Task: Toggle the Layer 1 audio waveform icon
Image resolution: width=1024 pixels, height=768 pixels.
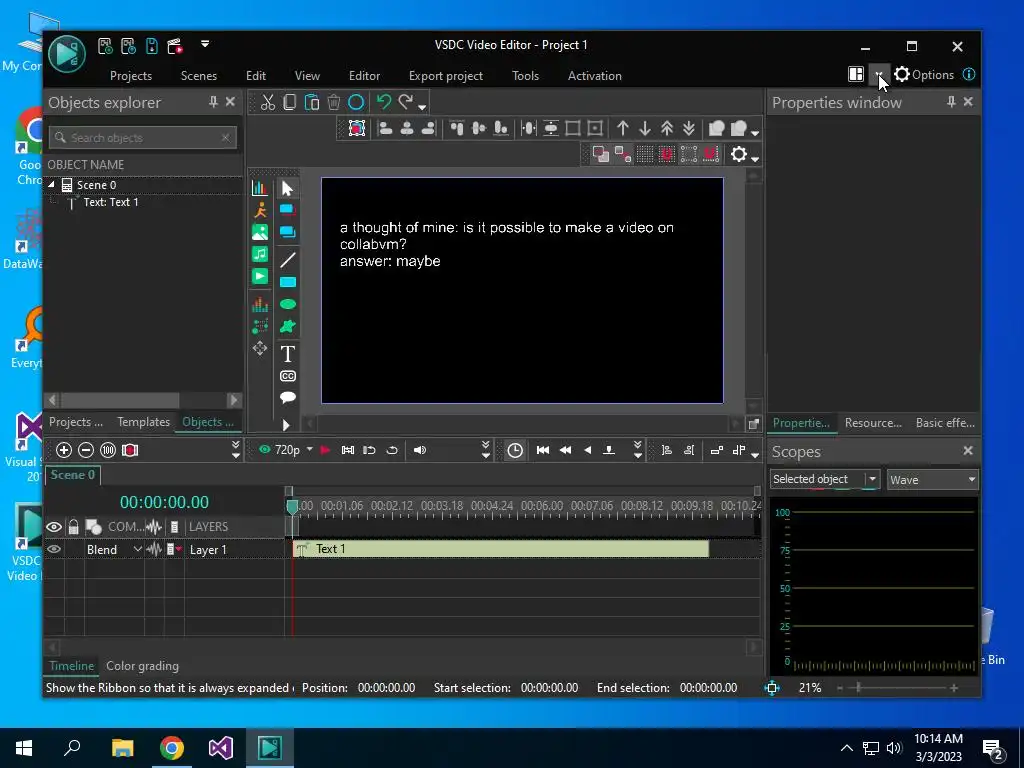Action: (x=153, y=549)
